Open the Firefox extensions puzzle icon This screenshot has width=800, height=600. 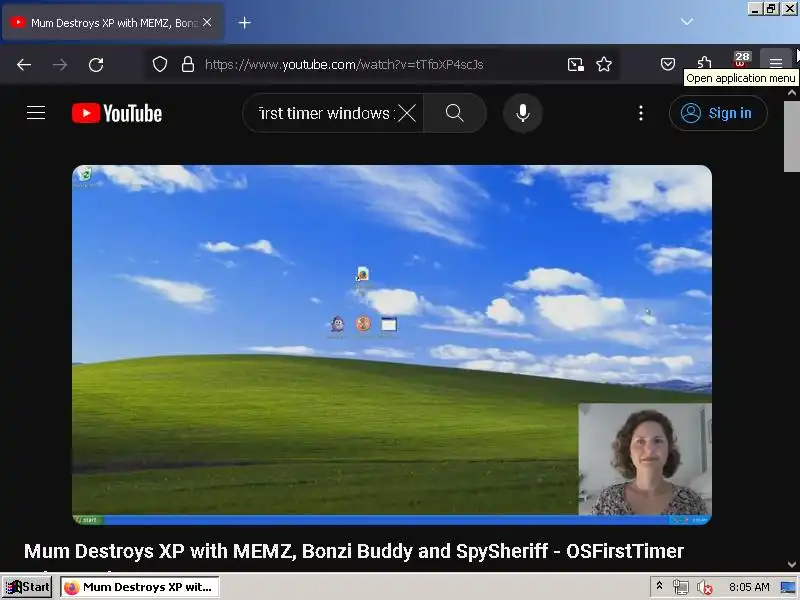pos(704,63)
